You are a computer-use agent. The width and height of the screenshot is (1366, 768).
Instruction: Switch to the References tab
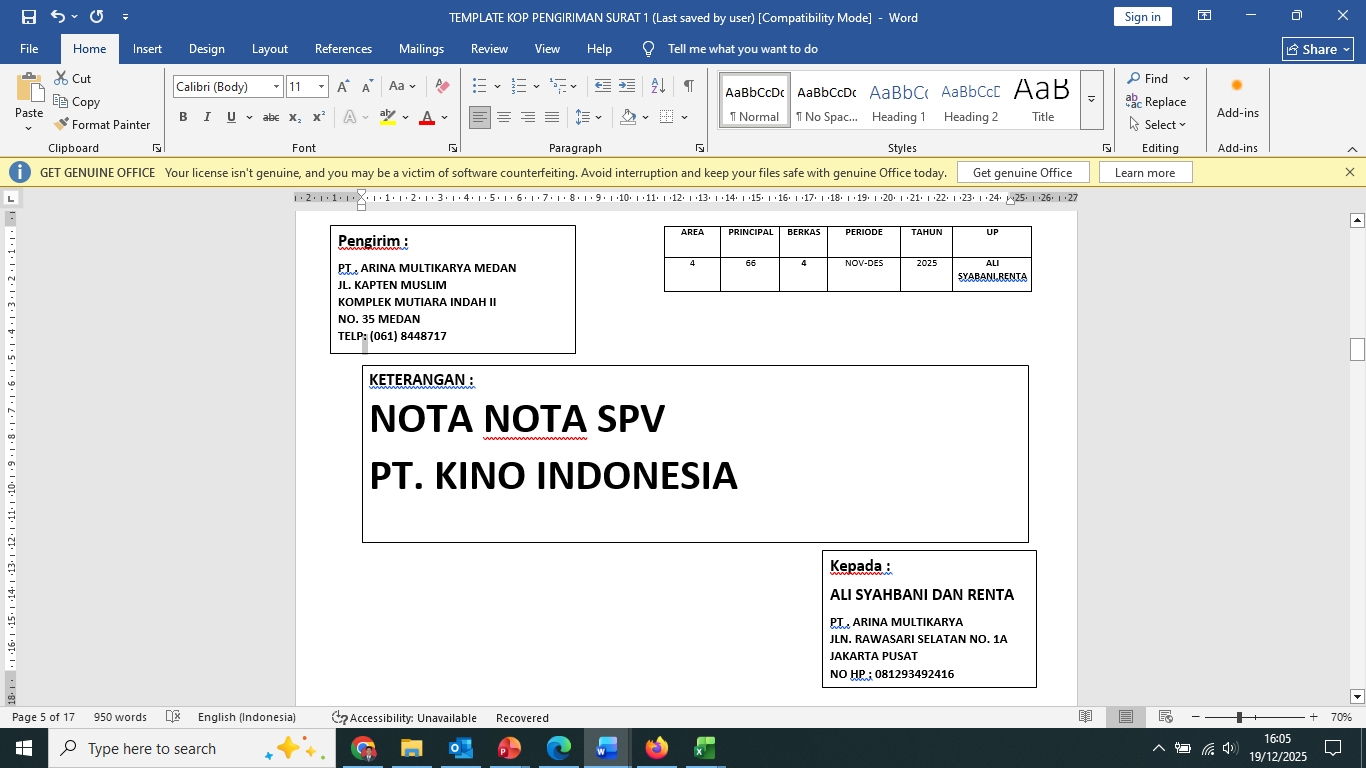pyautogui.click(x=343, y=48)
